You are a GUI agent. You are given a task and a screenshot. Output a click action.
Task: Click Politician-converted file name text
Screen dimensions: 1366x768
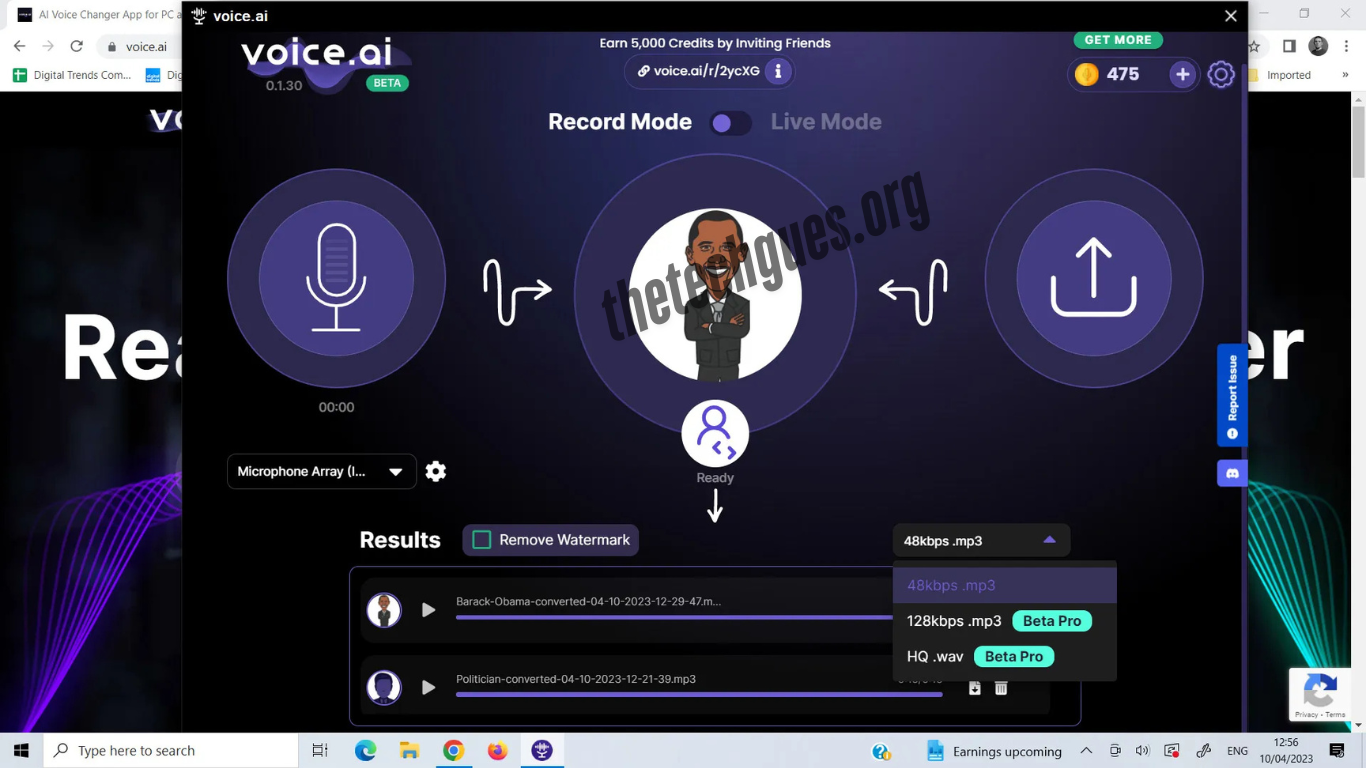[x=576, y=679]
